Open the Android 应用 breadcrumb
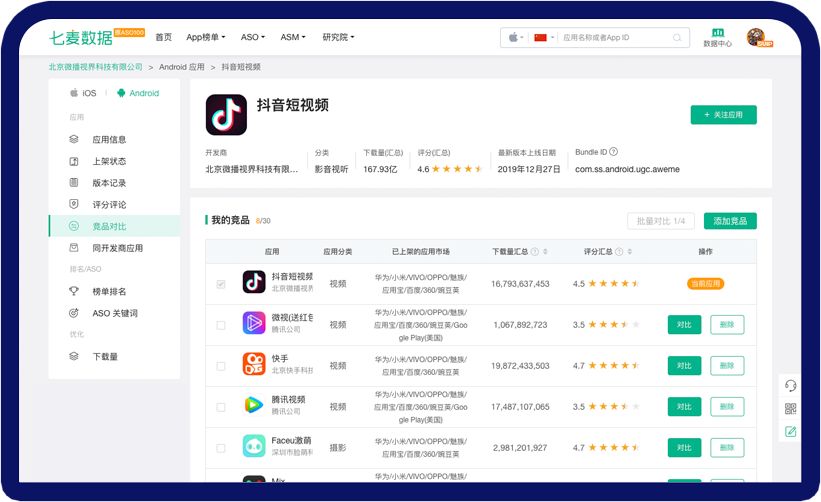Viewport: 821px width, 502px height. pos(182,67)
